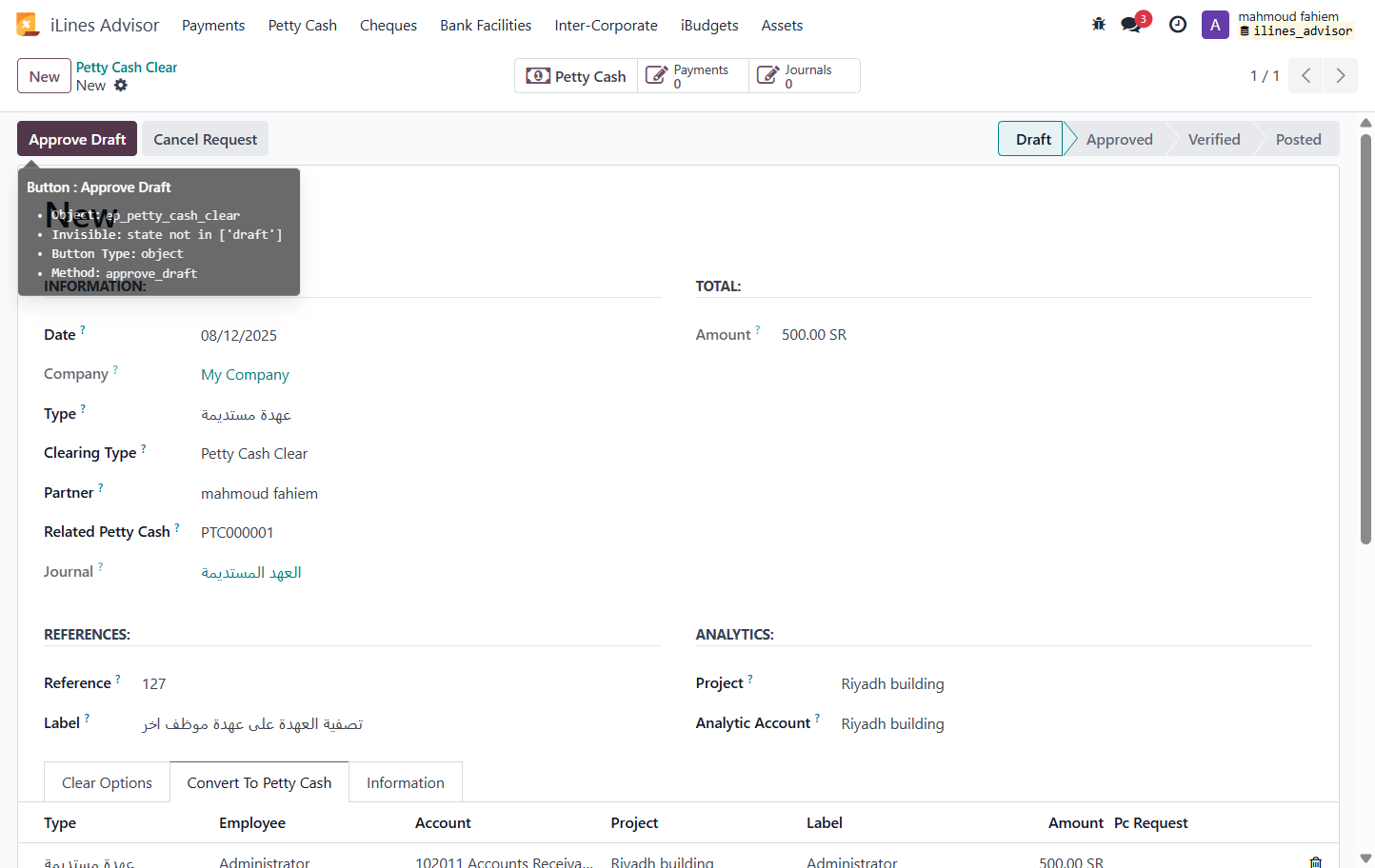Click the 08/12/2025 date value
1375x868 pixels.
[x=239, y=336]
